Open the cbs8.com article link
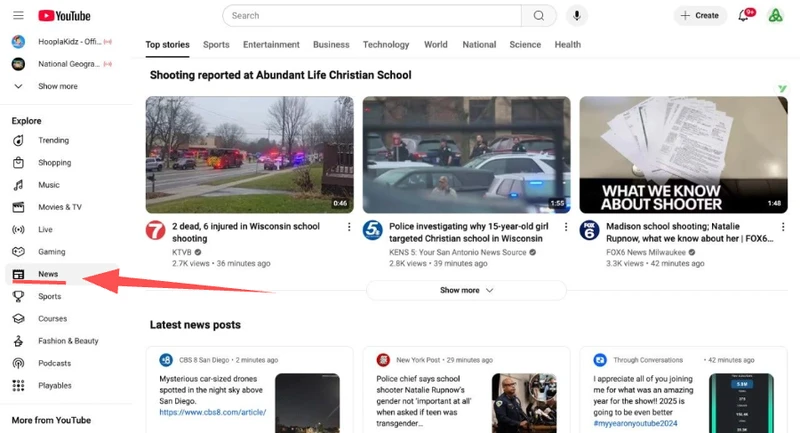 213,413
